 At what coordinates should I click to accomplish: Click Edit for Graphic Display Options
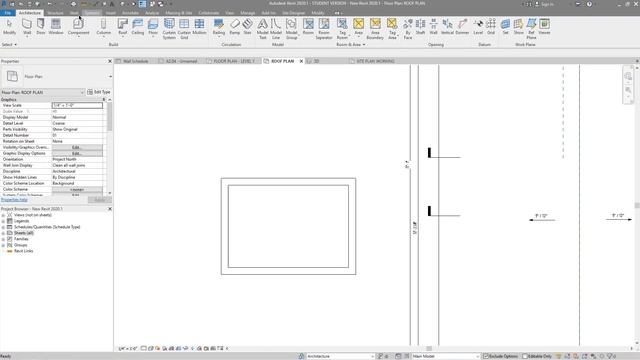[x=77, y=153]
